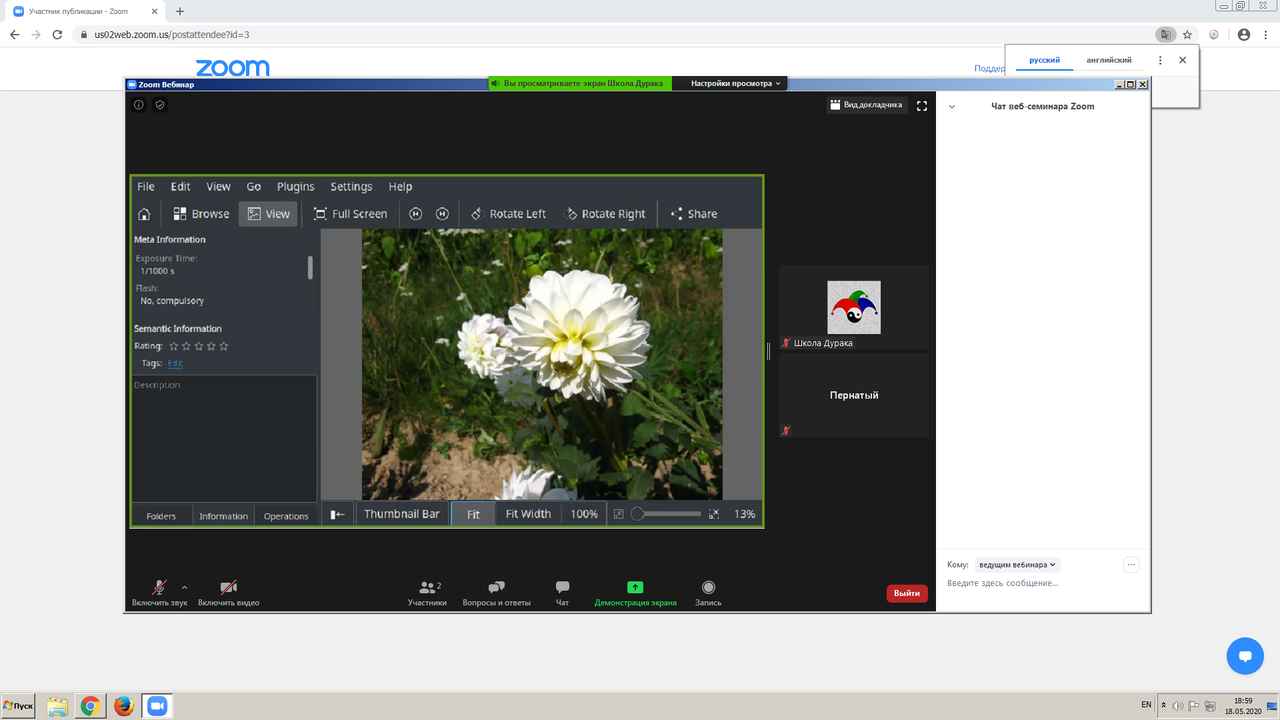This screenshot has height=720, width=1280.
Task: Collapse chat panel chevron
Action: [952, 107]
